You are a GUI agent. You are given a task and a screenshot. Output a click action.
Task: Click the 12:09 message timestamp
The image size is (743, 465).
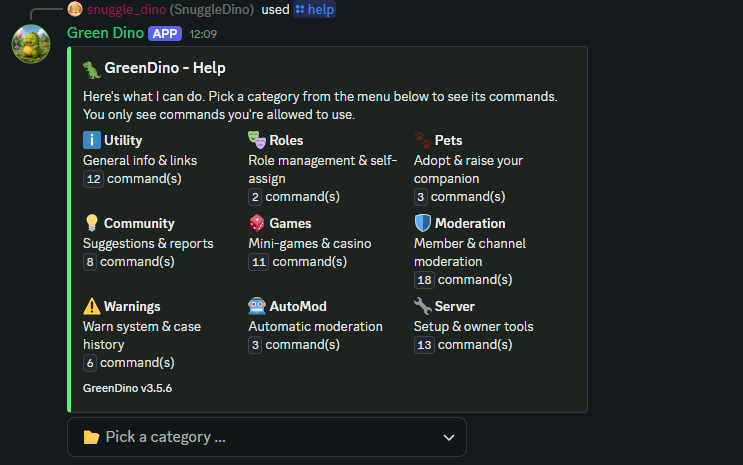point(203,34)
